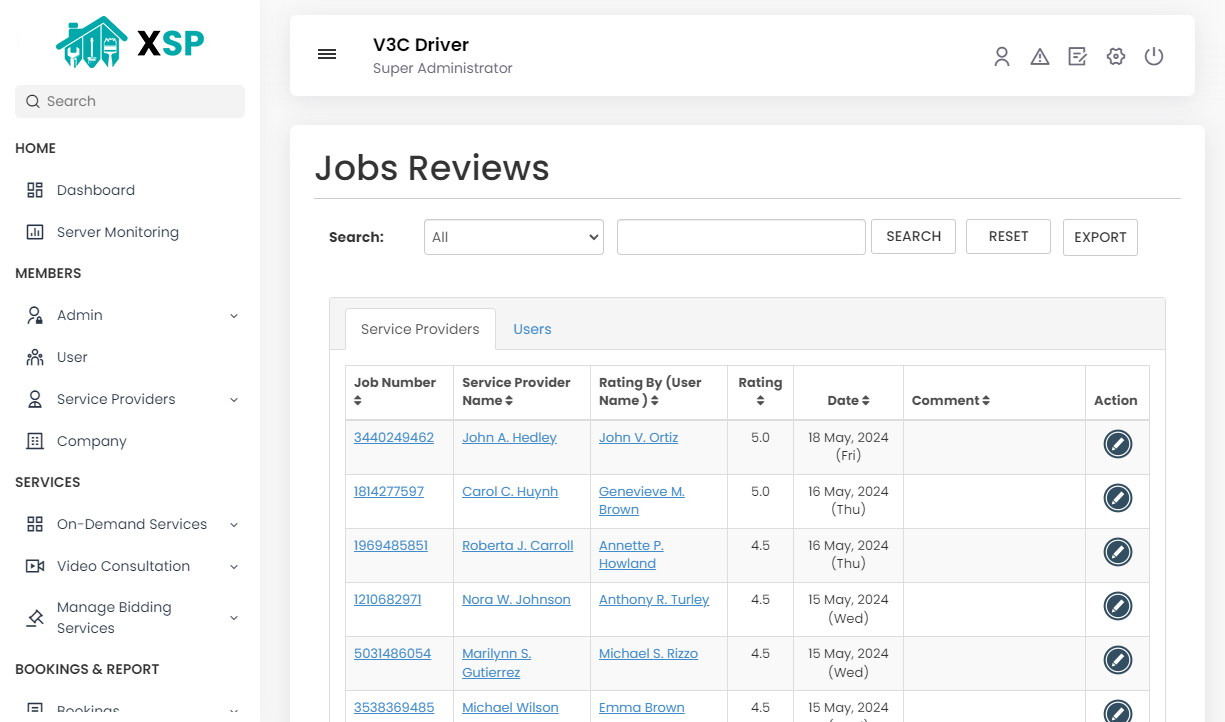Screen dimensions: 1225x722
Task: Open the notes/edit document icon in header
Action: tap(1077, 56)
